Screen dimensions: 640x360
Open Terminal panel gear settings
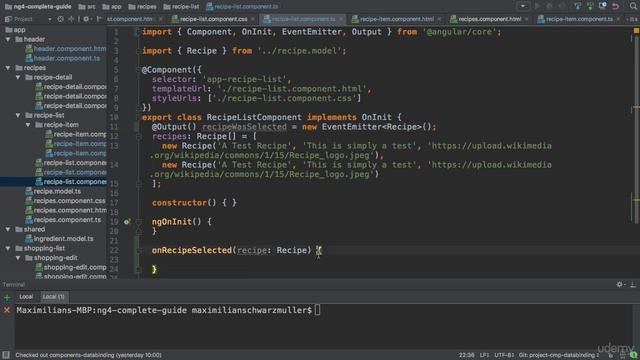tap(620, 284)
